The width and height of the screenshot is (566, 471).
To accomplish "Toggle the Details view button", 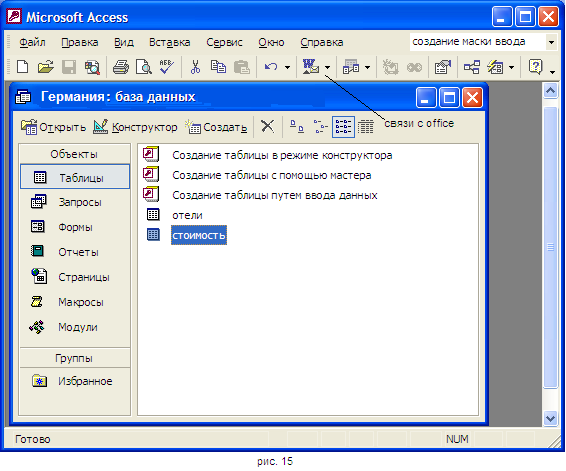I will point(366,127).
